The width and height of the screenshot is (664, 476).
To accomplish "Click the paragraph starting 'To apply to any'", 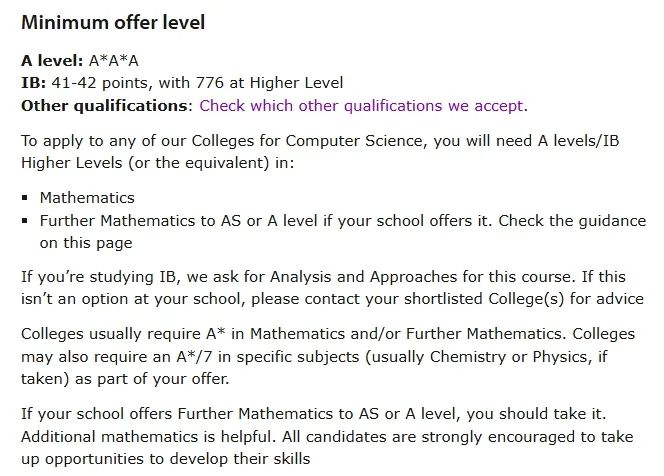I will pos(320,152).
